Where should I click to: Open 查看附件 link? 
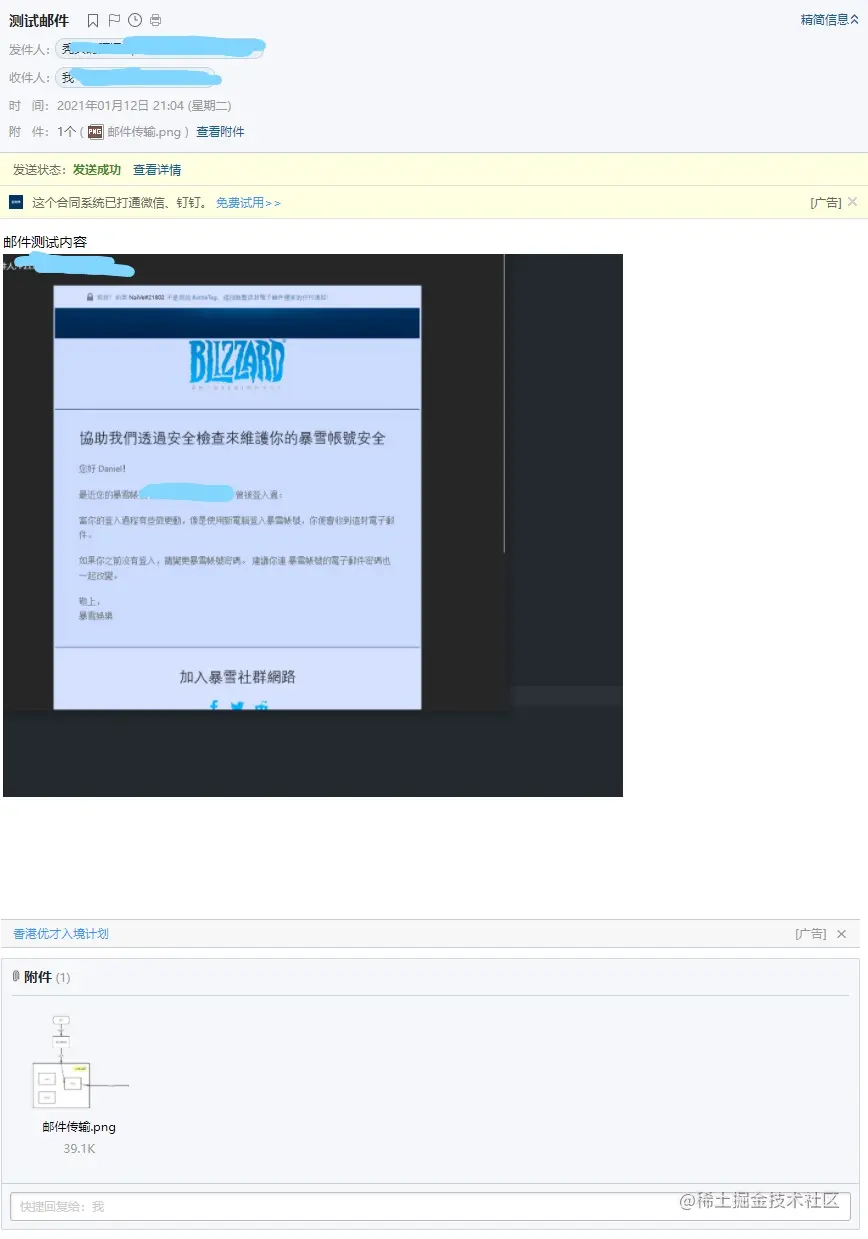(220, 132)
